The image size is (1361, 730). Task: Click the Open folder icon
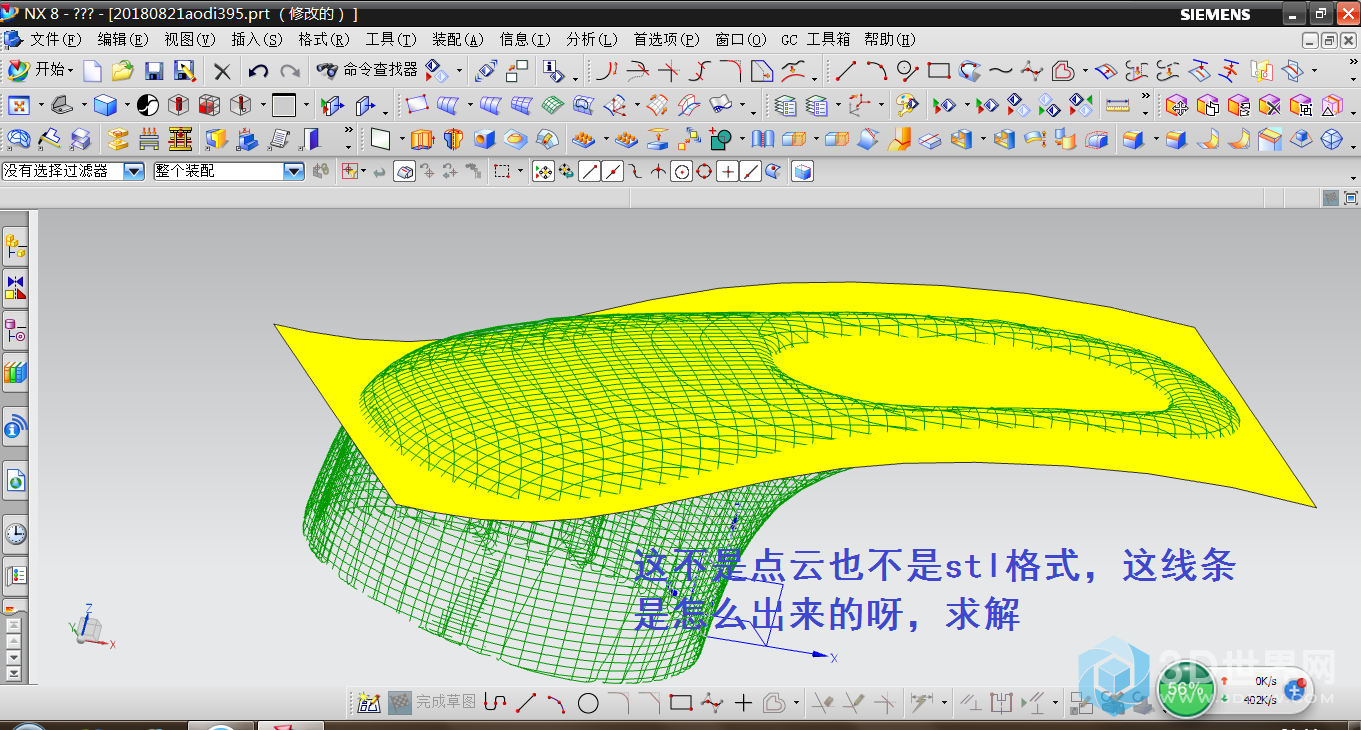tap(122, 71)
